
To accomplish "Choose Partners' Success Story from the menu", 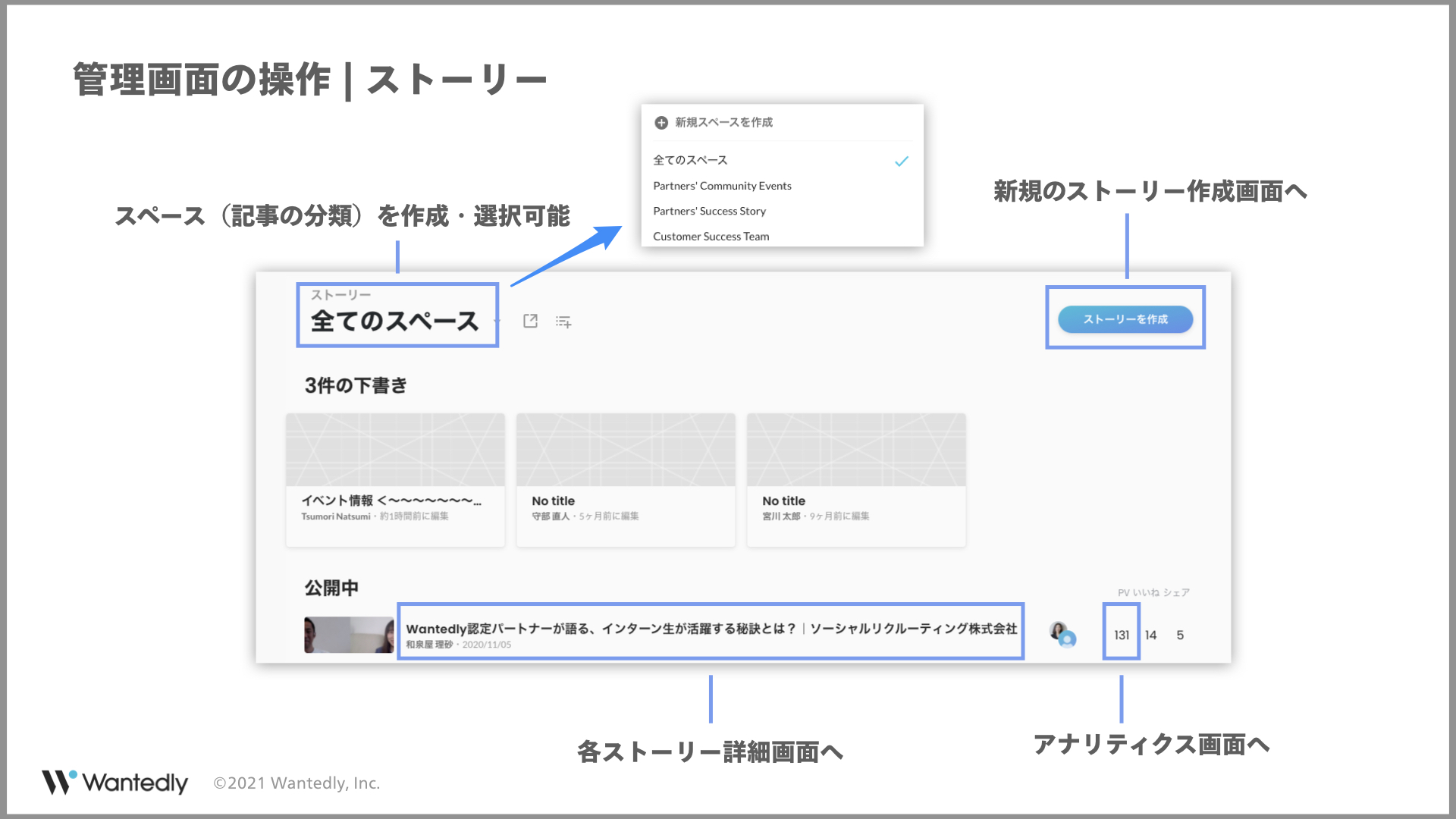I will (709, 211).
